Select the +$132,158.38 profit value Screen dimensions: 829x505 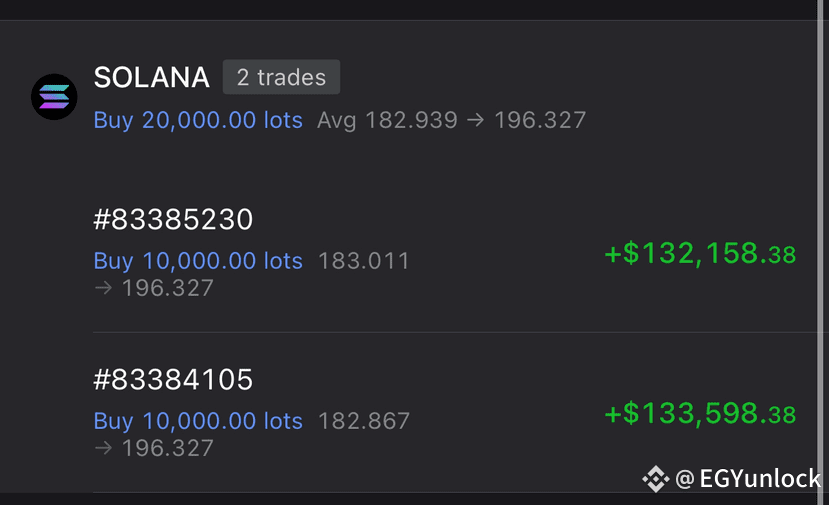click(700, 253)
